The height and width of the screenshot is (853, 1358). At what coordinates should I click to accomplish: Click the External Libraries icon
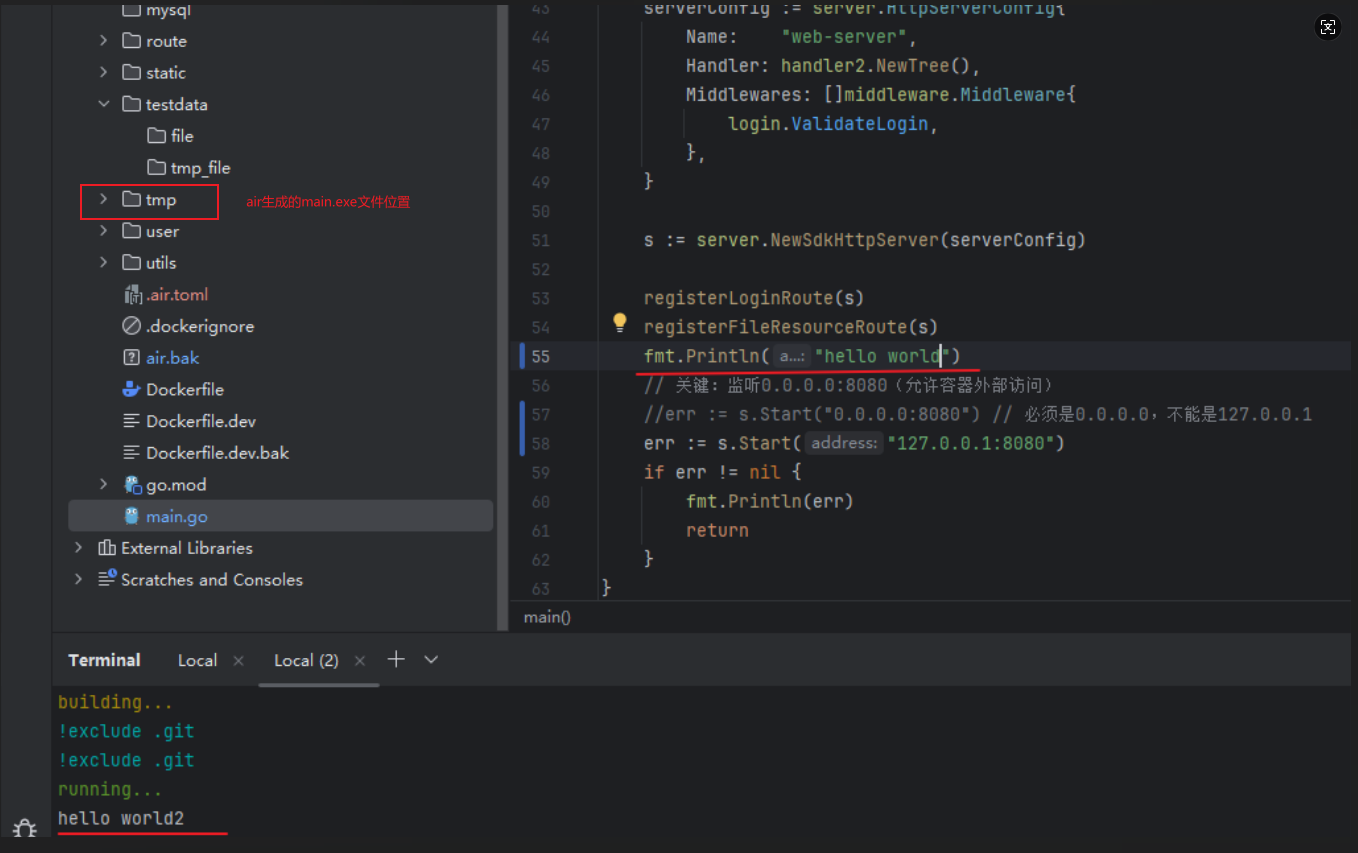point(107,548)
